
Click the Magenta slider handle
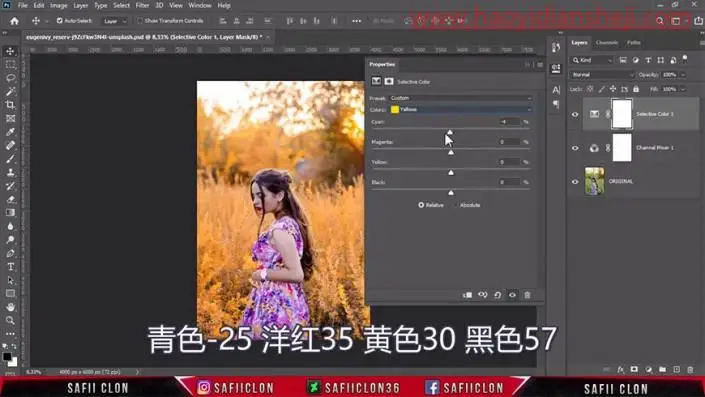click(x=451, y=152)
